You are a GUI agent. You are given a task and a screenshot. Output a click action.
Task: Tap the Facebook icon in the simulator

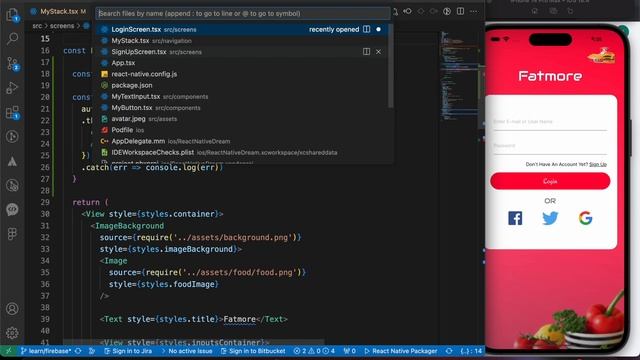[515, 218]
